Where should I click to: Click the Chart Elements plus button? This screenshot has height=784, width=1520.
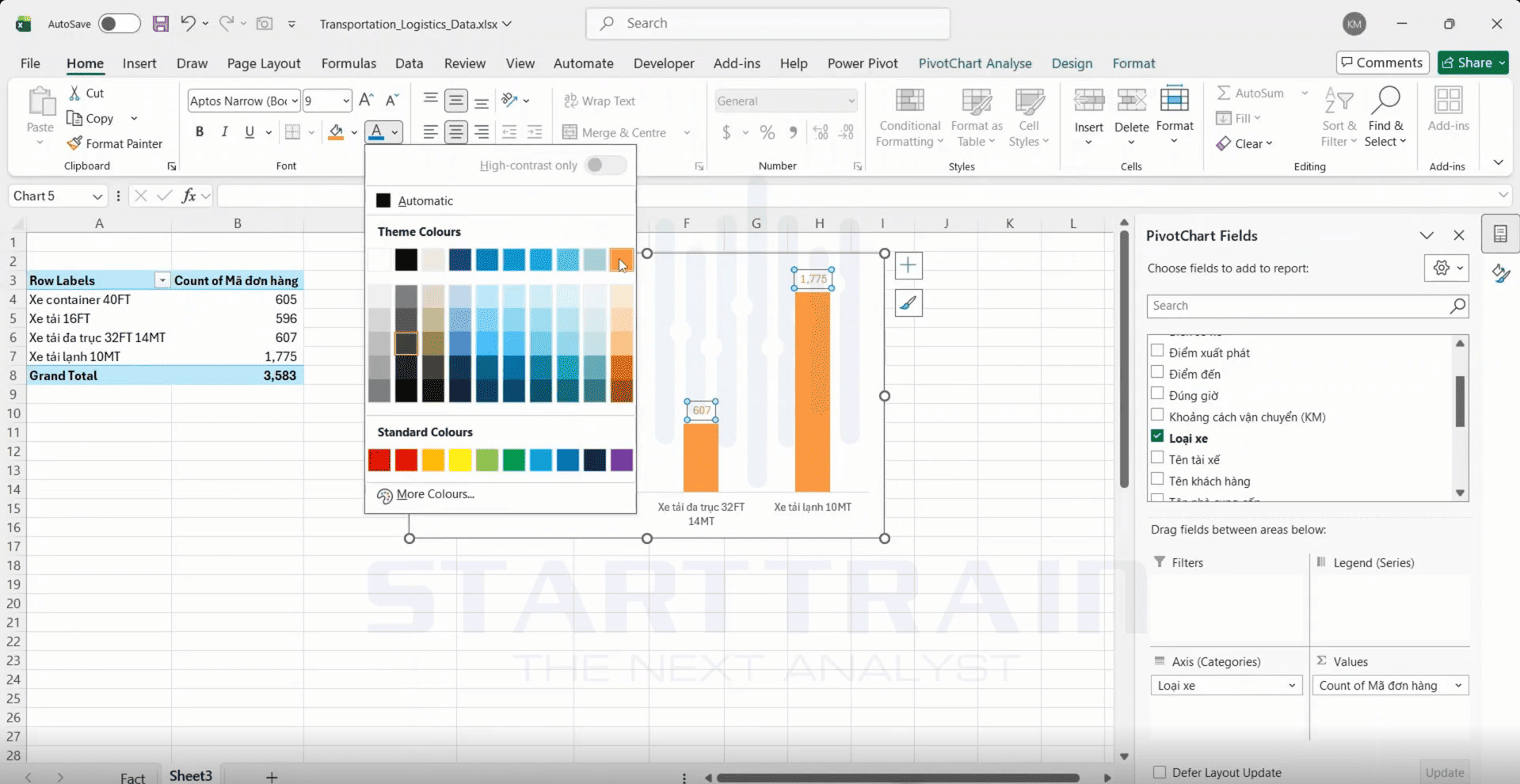[x=909, y=266]
